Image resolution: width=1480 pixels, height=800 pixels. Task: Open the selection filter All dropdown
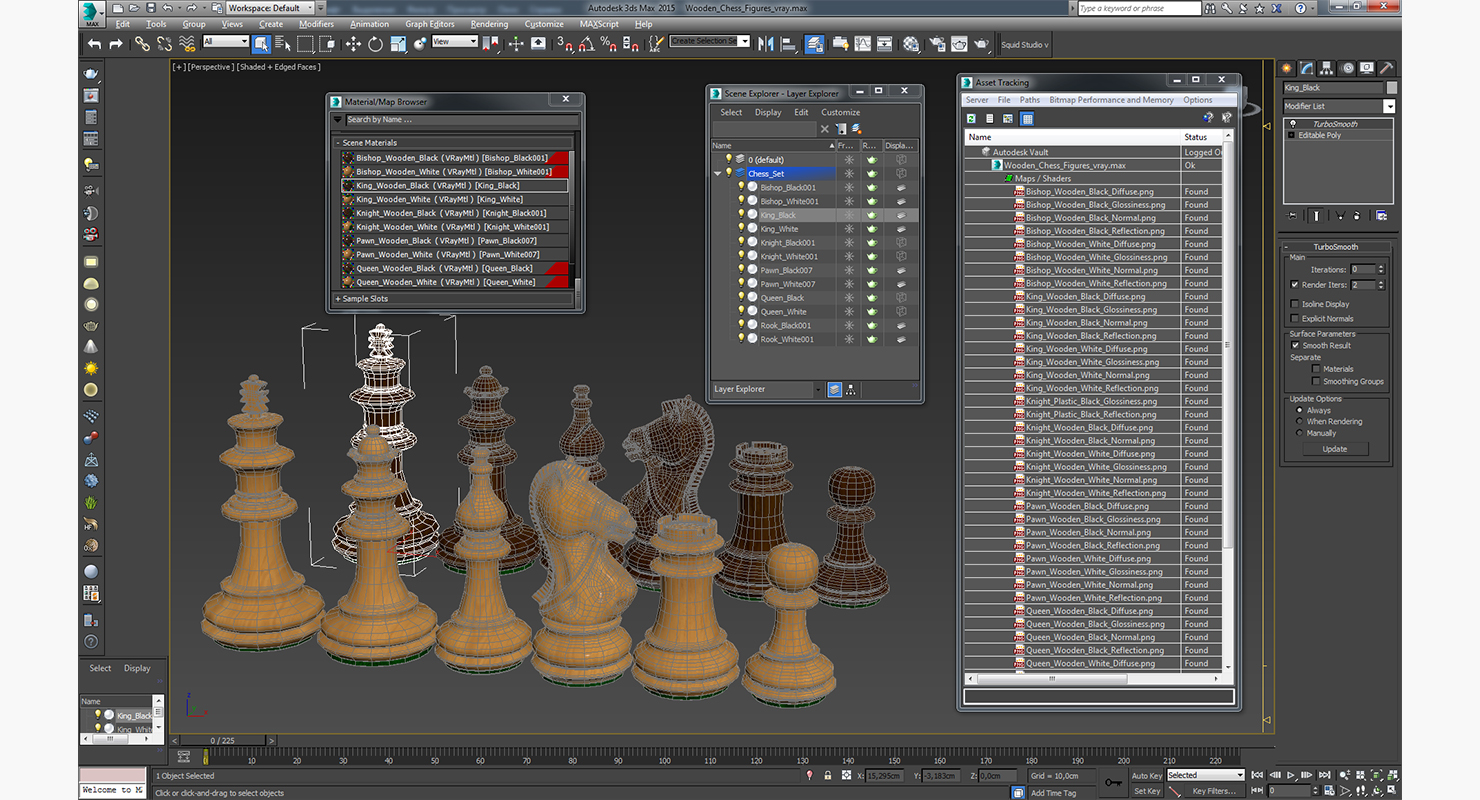(226, 42)
